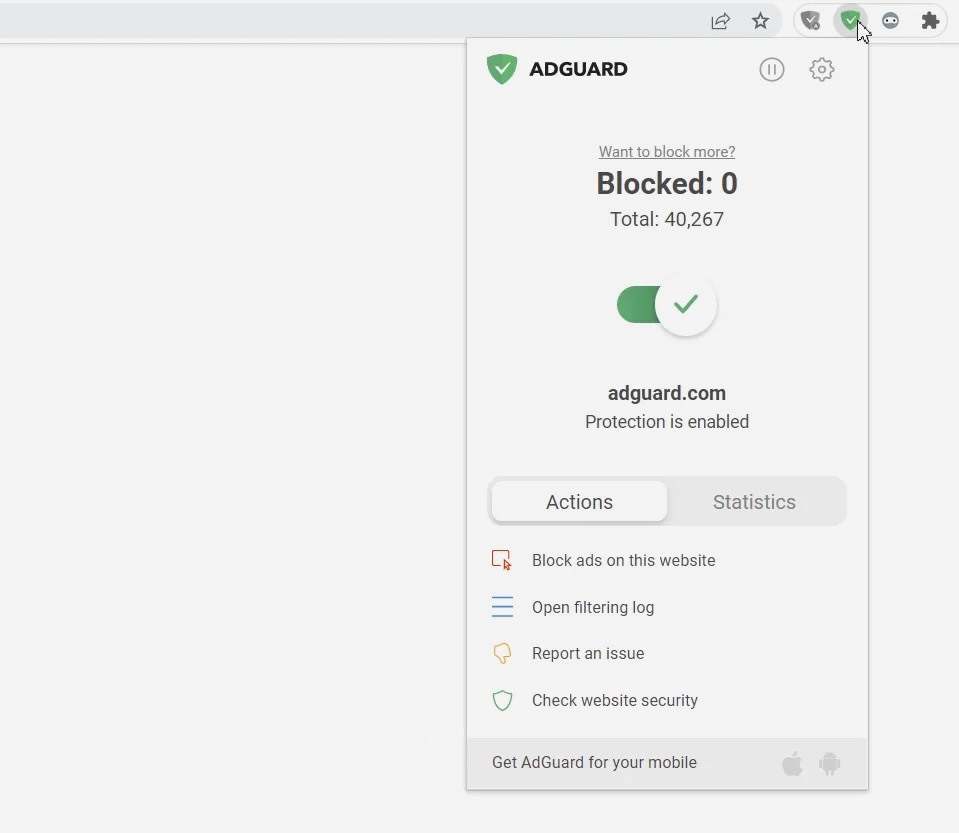Select "Report an issue"

click(587, 653)
